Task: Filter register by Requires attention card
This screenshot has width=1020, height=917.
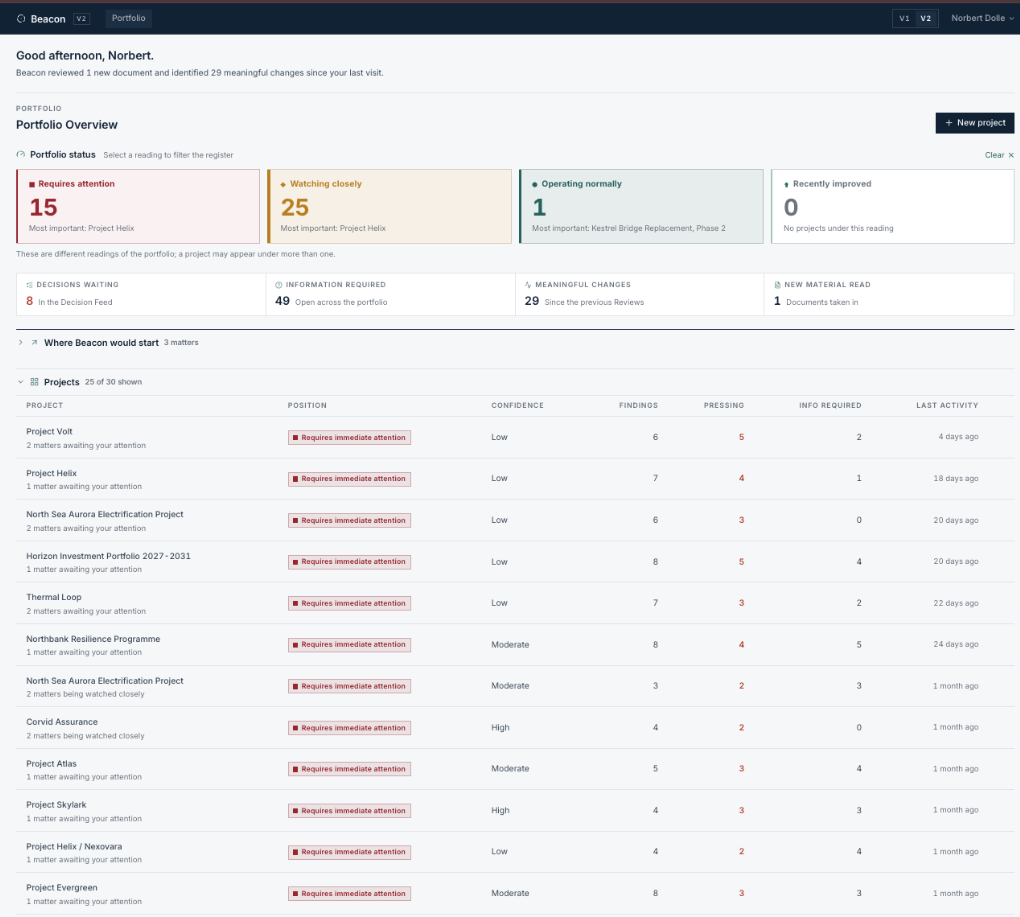Action: click(x=138, y=207)
